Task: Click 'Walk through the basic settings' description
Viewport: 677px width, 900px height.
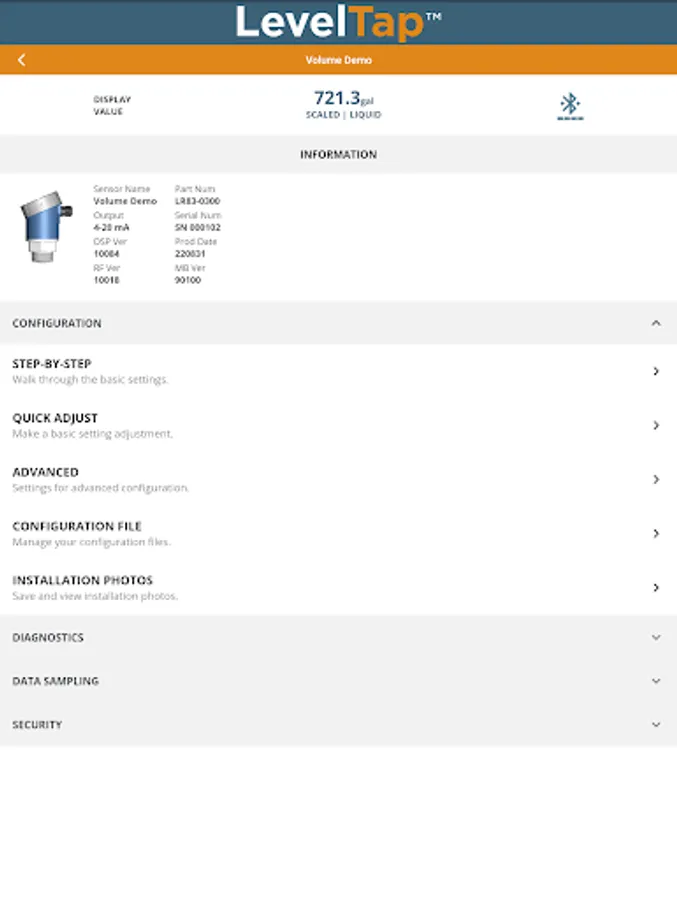Action: (x=90, y=379)
